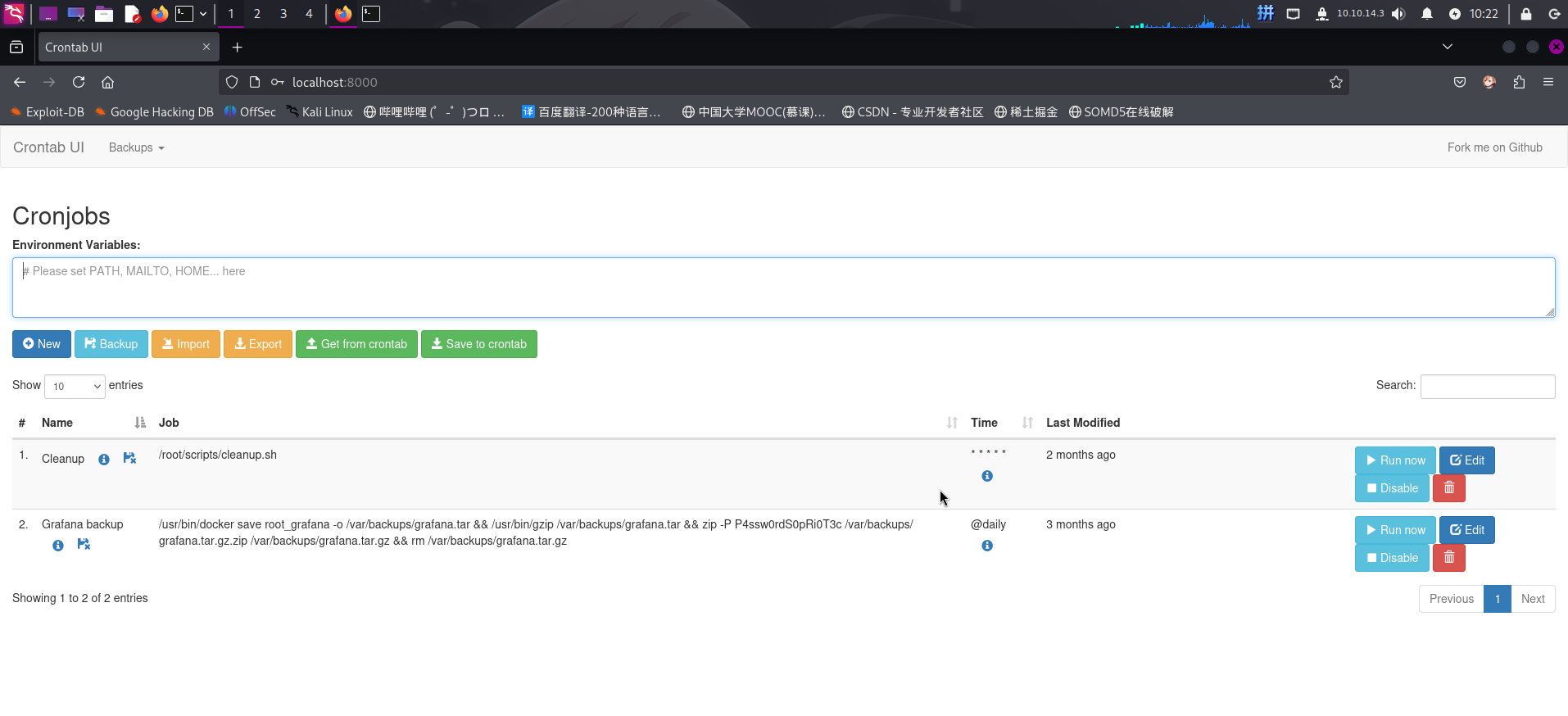Disable the Cleanup job
This screenshot has height=716, width=1568.
(x=1392, y=488)
